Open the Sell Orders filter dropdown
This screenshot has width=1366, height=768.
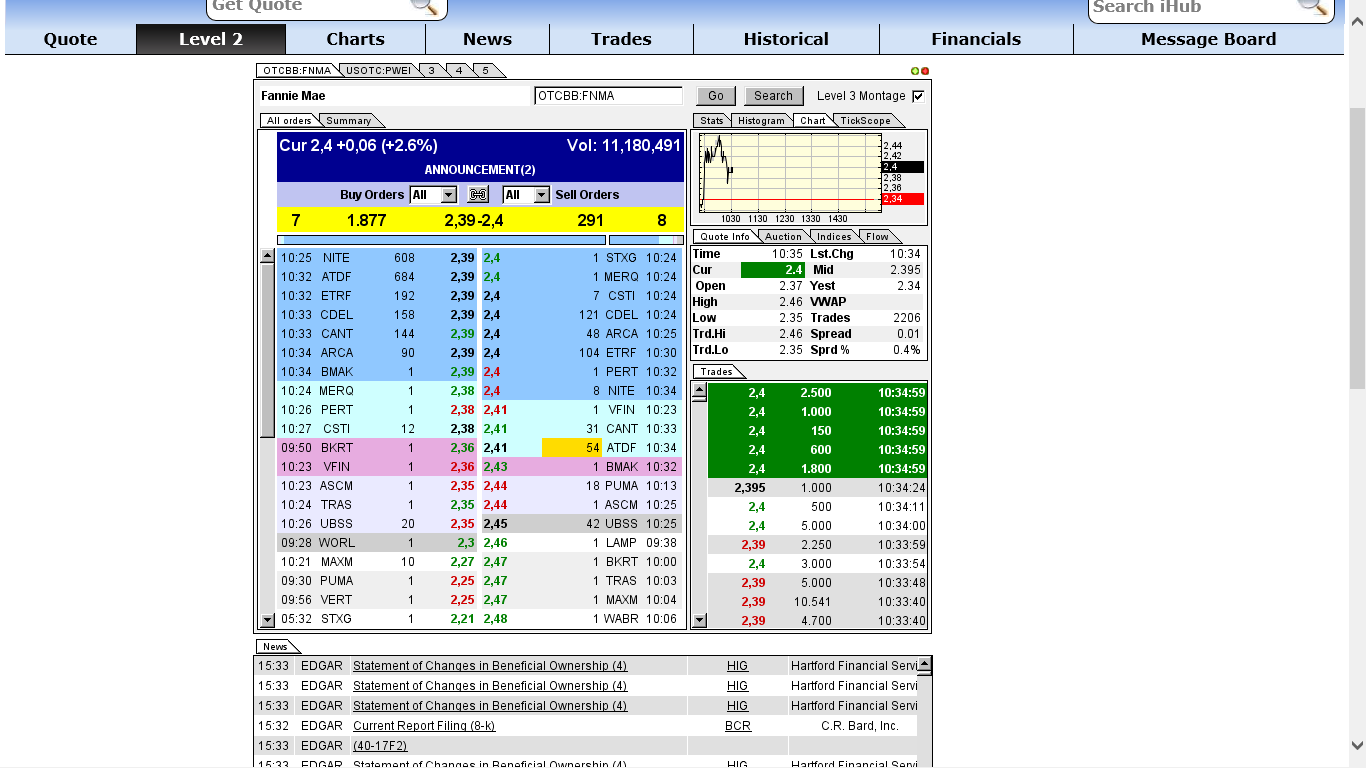point(525,194)
